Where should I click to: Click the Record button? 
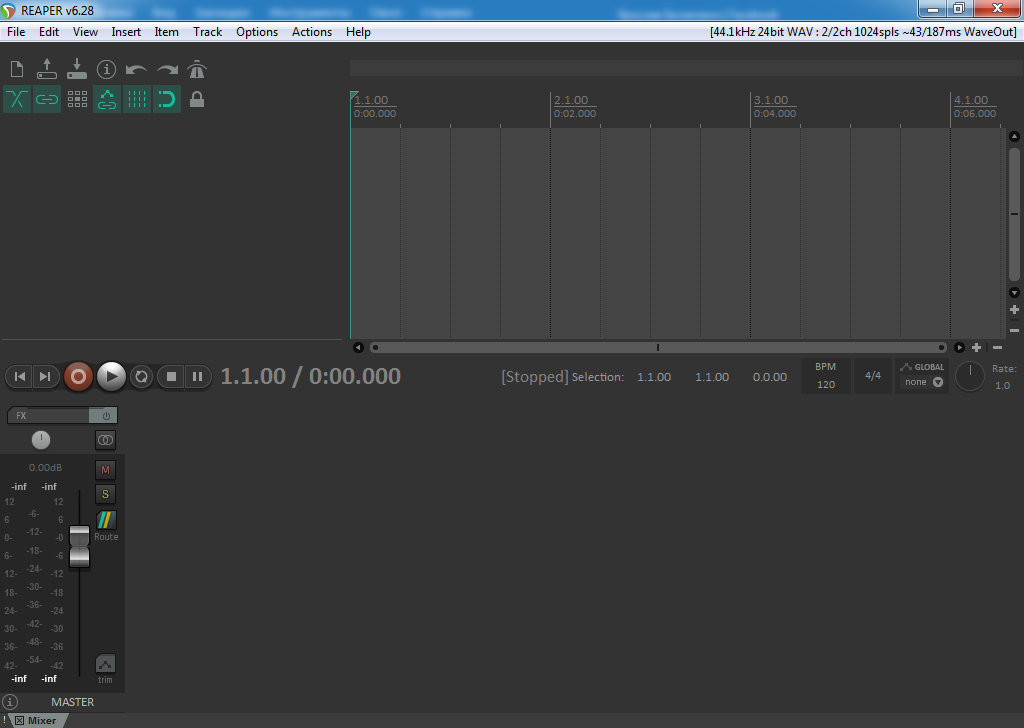[x=78, y=376]
